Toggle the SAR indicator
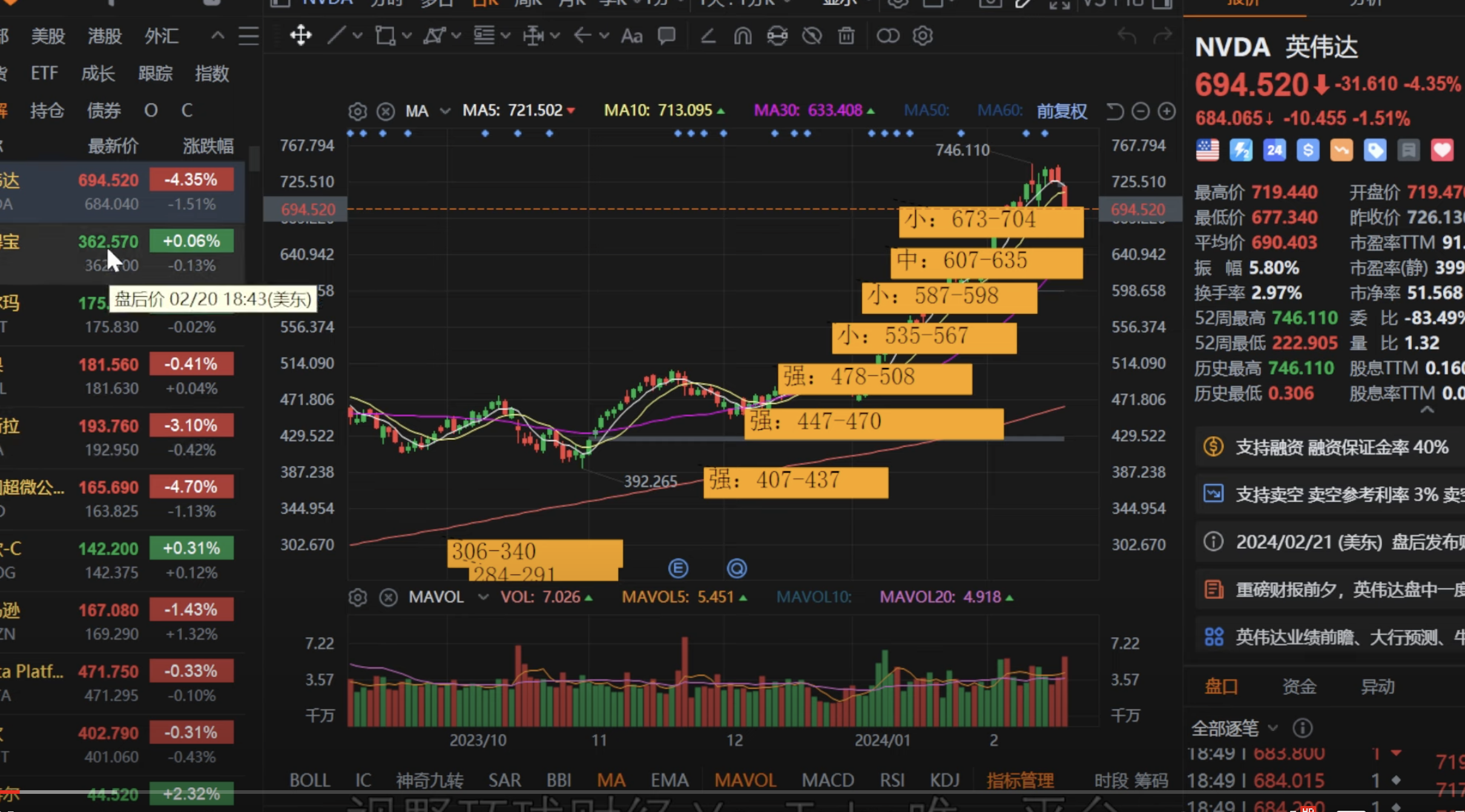This screenshot has height=812, width=1465. 504,781
